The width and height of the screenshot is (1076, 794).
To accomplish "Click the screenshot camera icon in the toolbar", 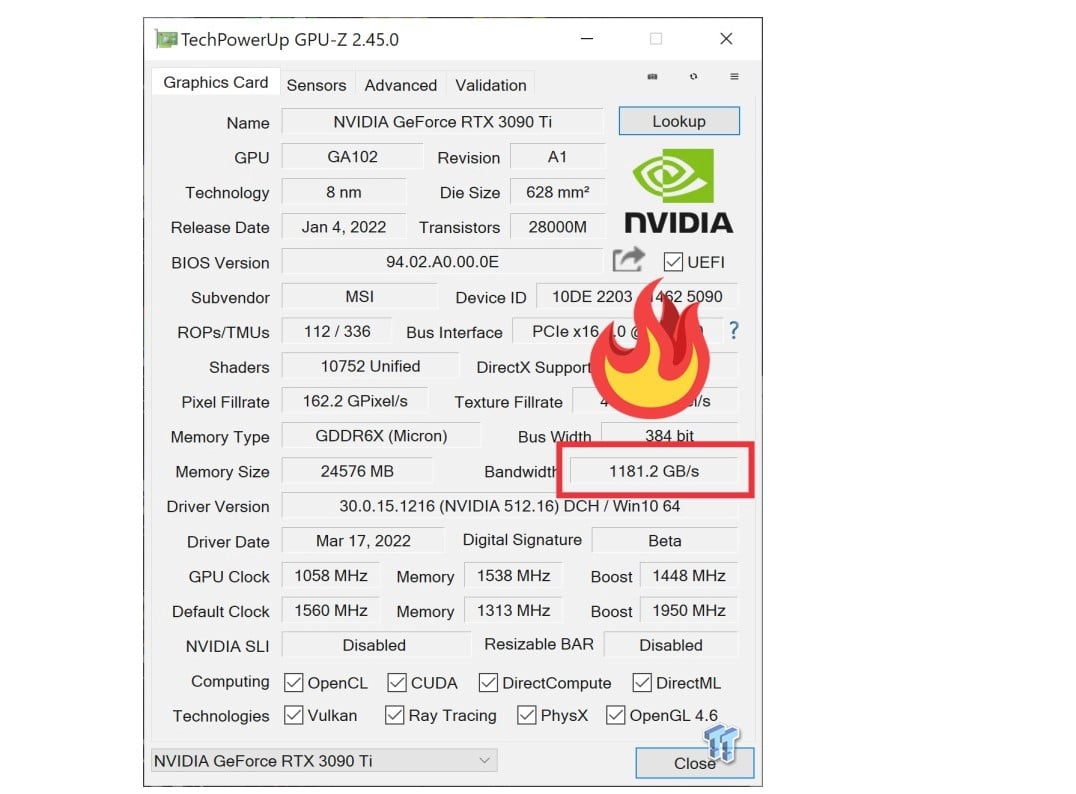I will 653,77.
